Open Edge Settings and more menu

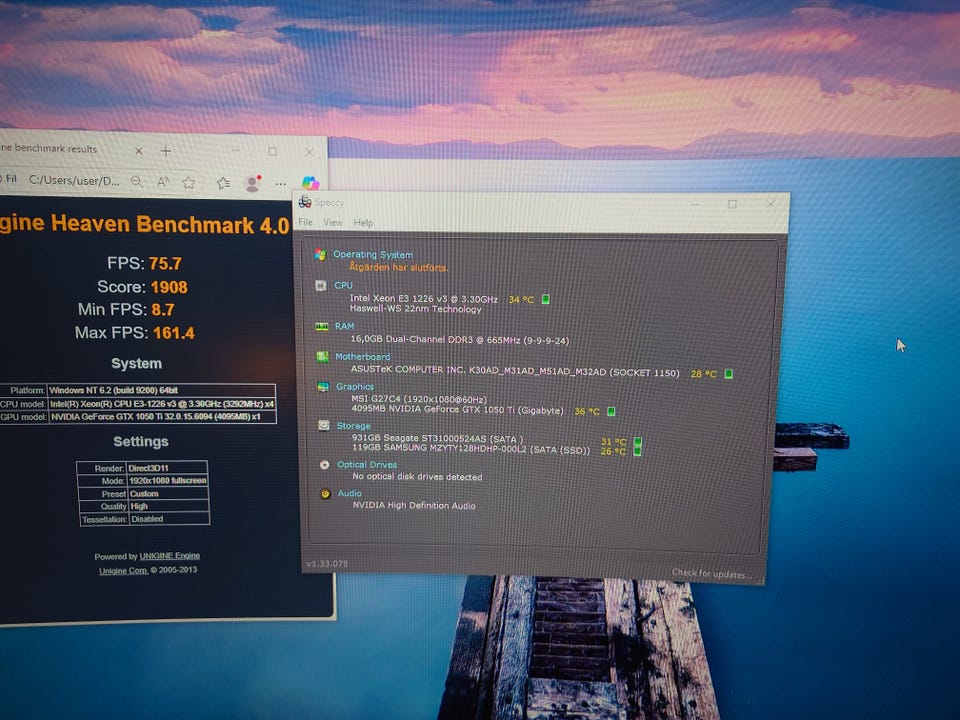[x=280, y=183]
